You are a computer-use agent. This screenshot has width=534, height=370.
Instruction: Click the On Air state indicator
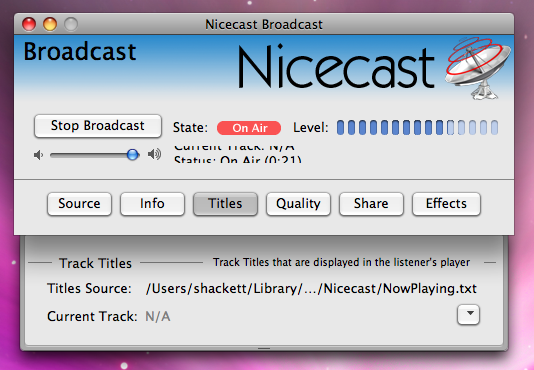[x=249, y=128]
